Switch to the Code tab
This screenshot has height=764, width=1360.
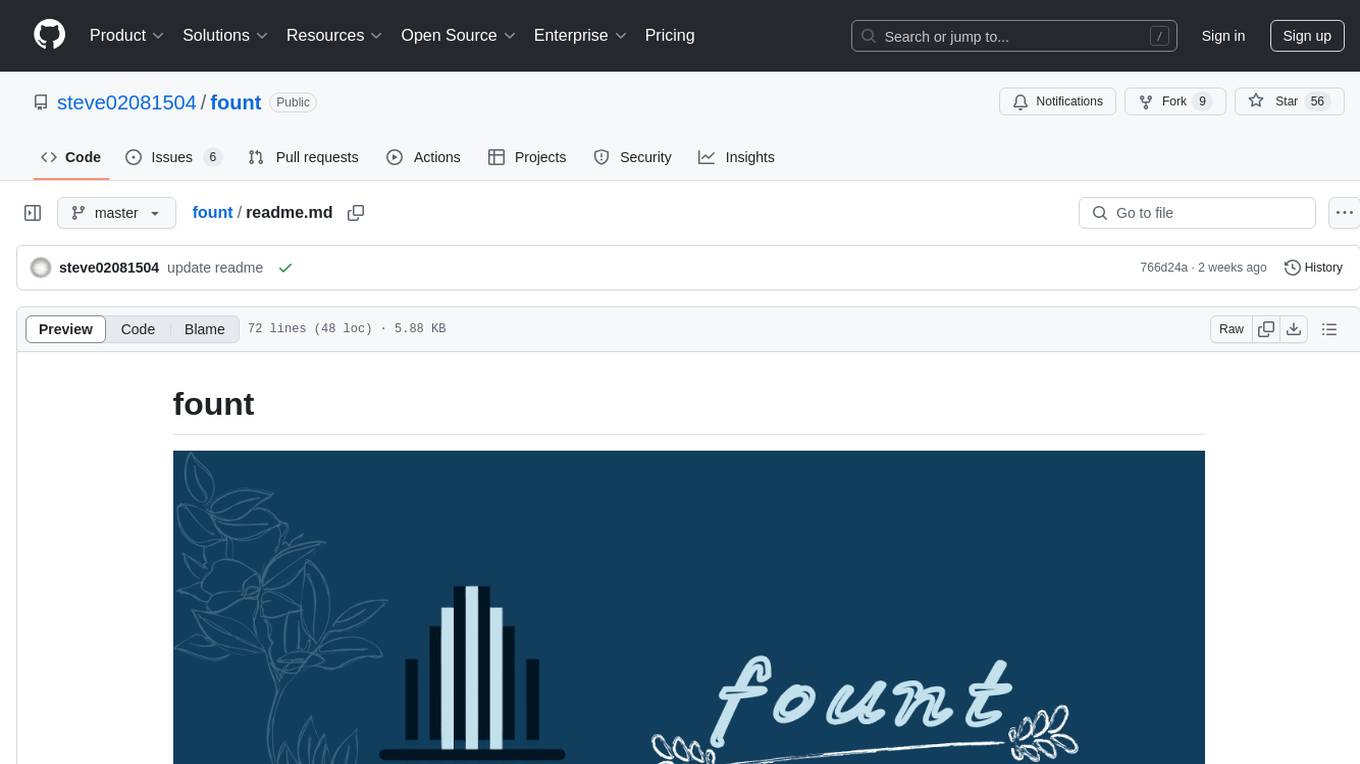(x=71, y=157)
